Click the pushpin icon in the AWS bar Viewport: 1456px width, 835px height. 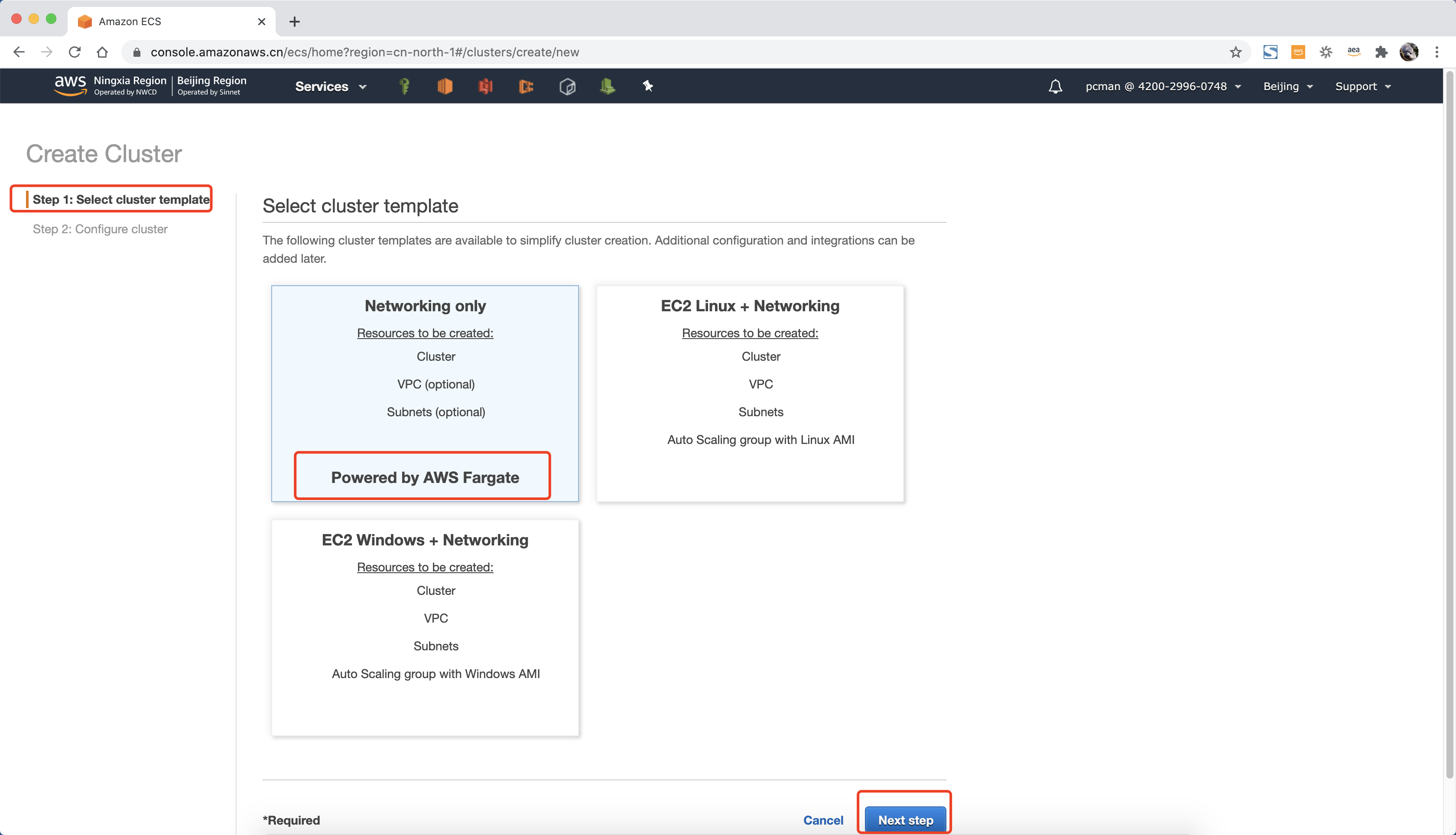[648, 86]
